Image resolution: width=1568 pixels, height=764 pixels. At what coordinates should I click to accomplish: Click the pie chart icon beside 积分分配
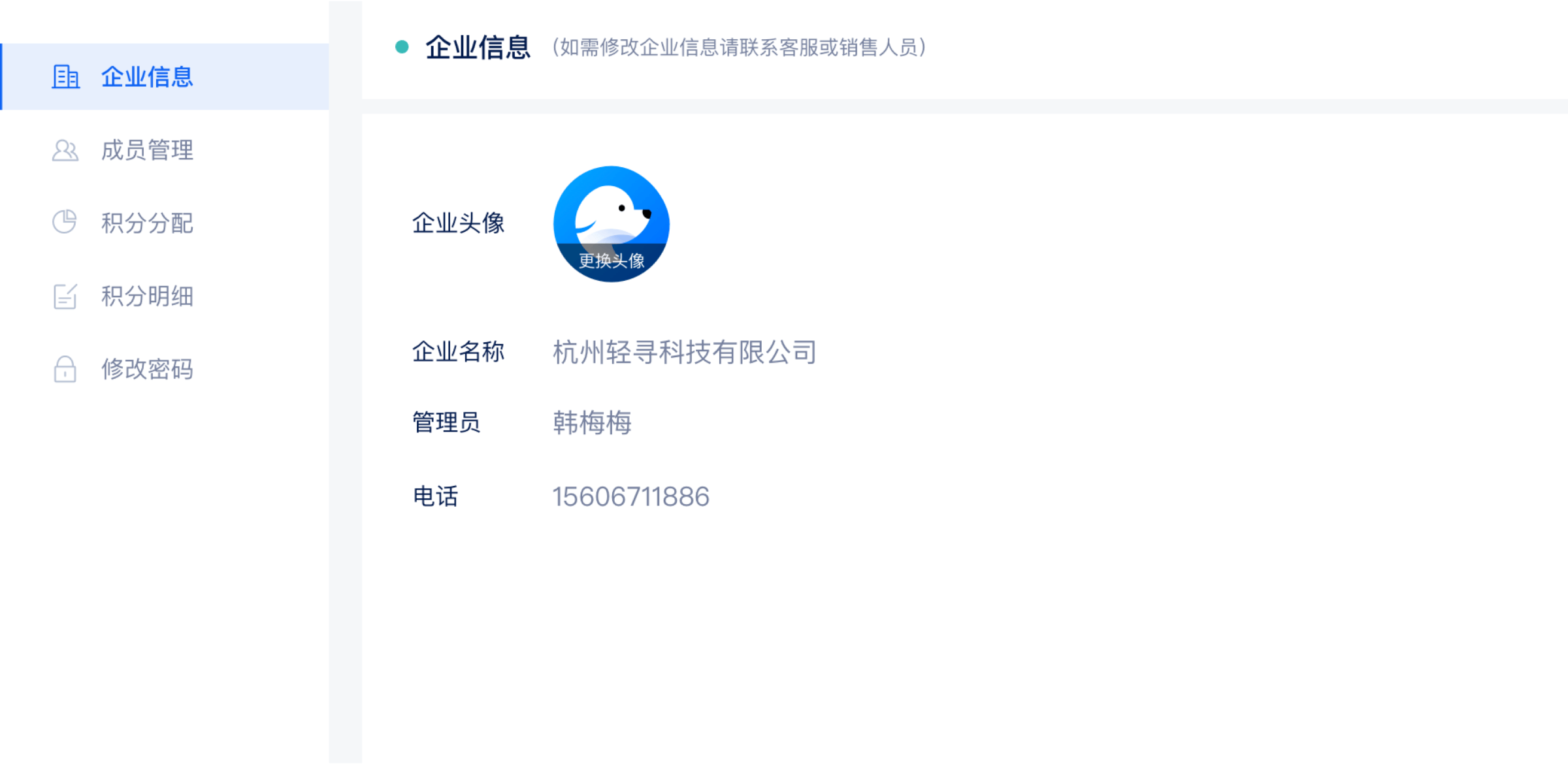(x=65, y=222)
